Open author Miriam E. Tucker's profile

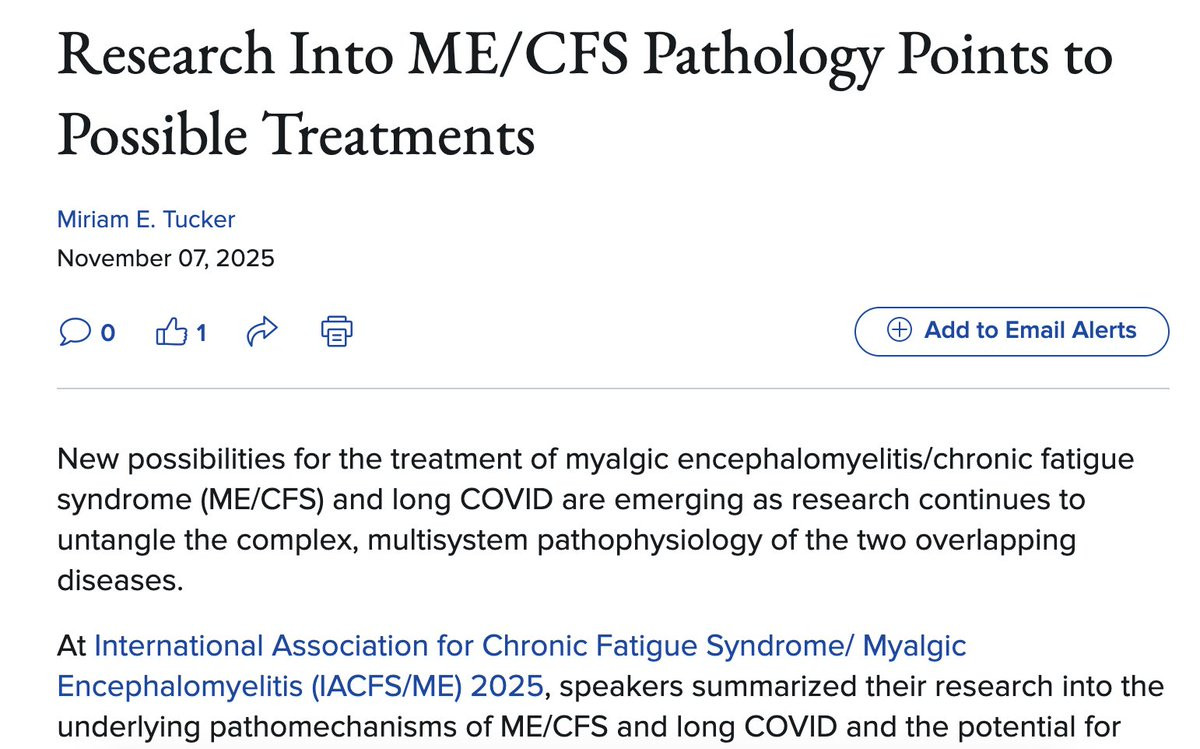(146, 220)
